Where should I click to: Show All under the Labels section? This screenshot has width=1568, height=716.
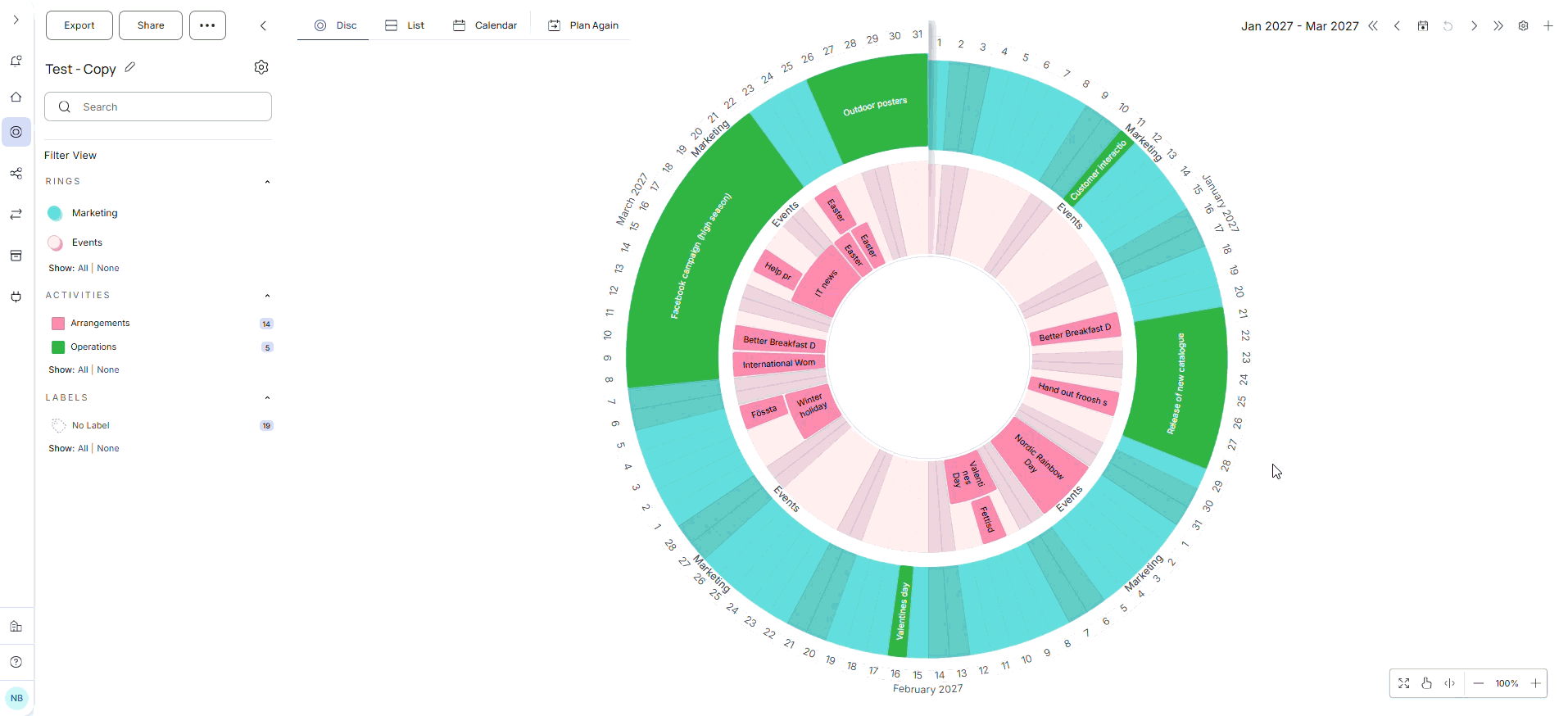pos(83,448)
